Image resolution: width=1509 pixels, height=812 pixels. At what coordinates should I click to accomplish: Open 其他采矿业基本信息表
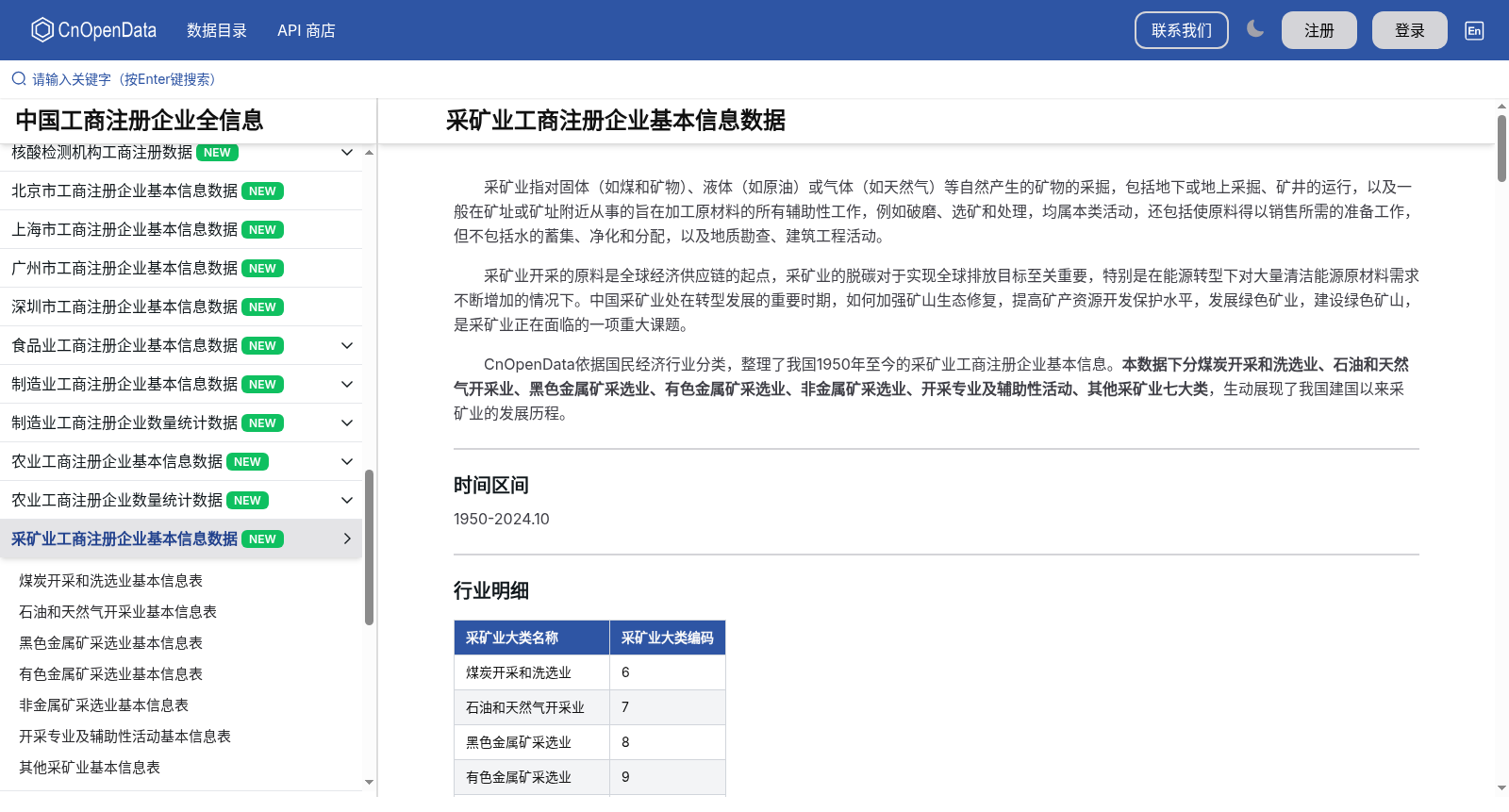[x=90, y=768]
